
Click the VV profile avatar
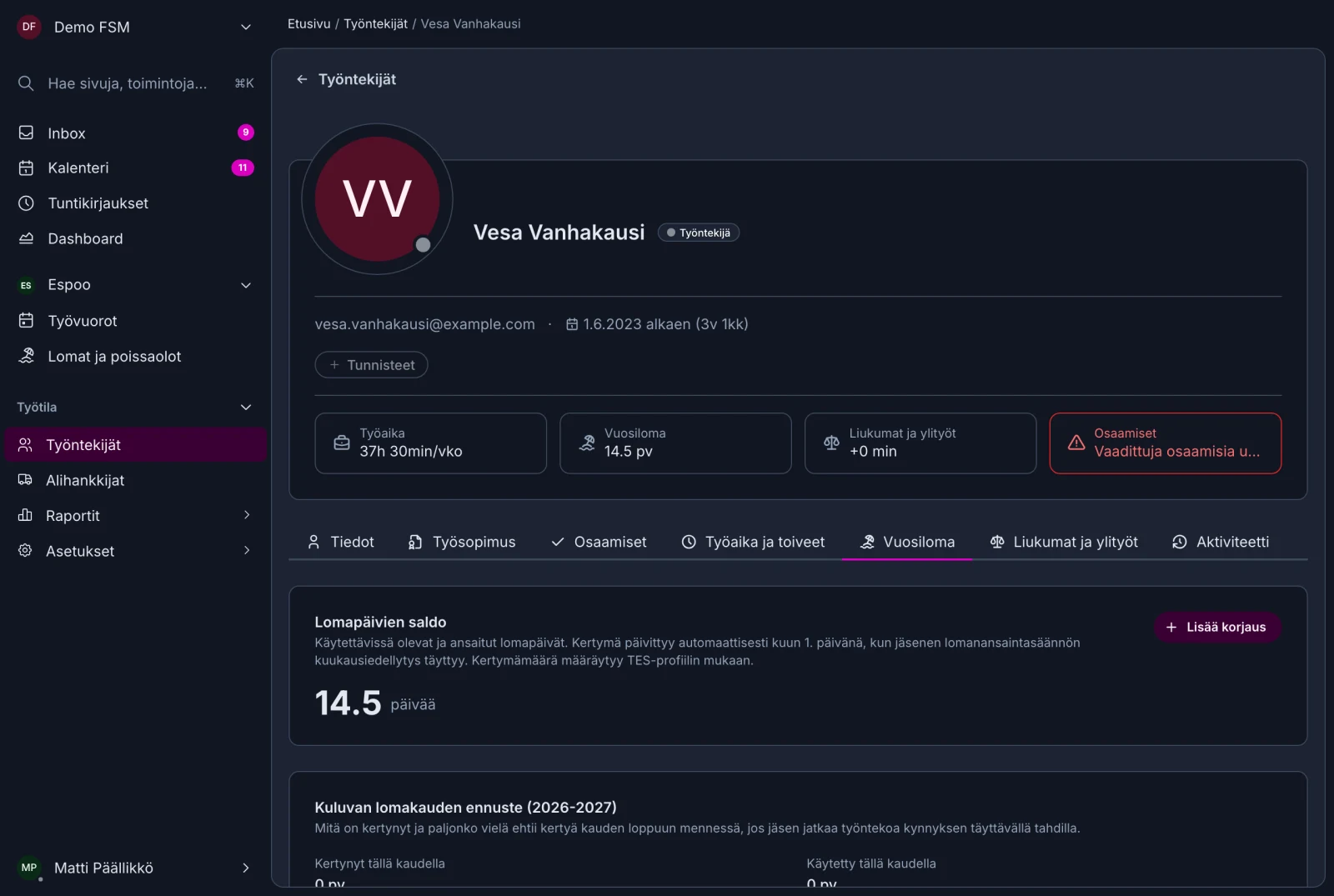pyautogui.click(x=377, y=199)
